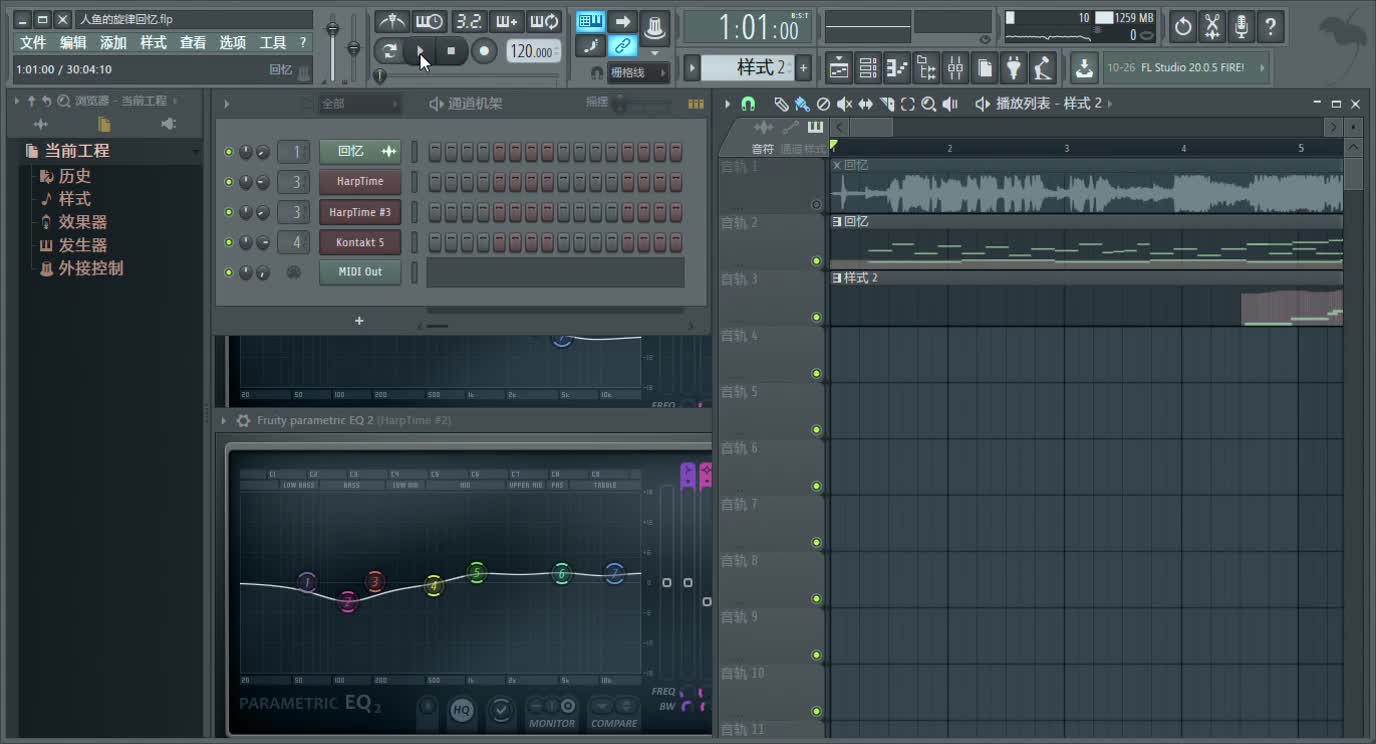The height and width of the screenshot is (744, 1376).
Task: Toggle typing keyboard to piano
Action: point(591,21)
